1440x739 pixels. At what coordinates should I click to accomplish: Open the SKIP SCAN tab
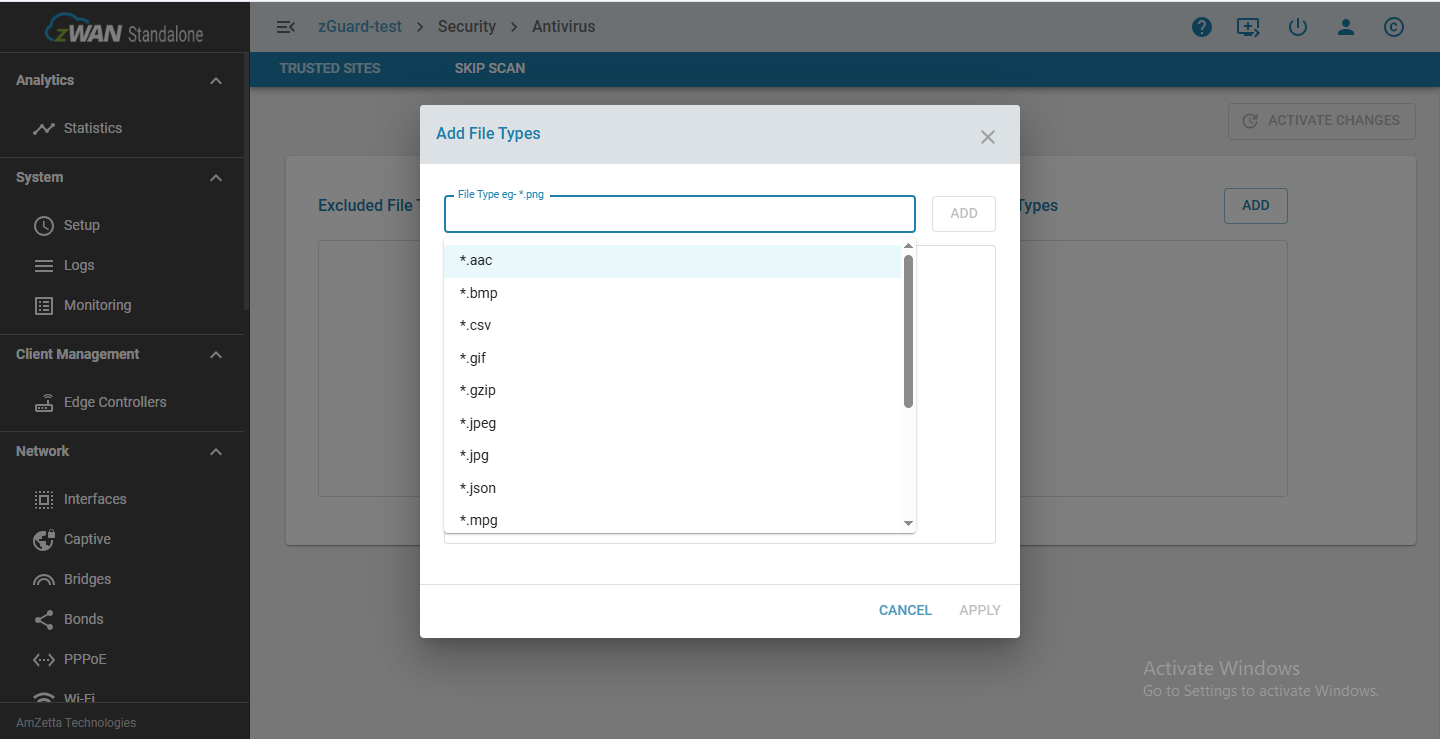tap(489, 68)
